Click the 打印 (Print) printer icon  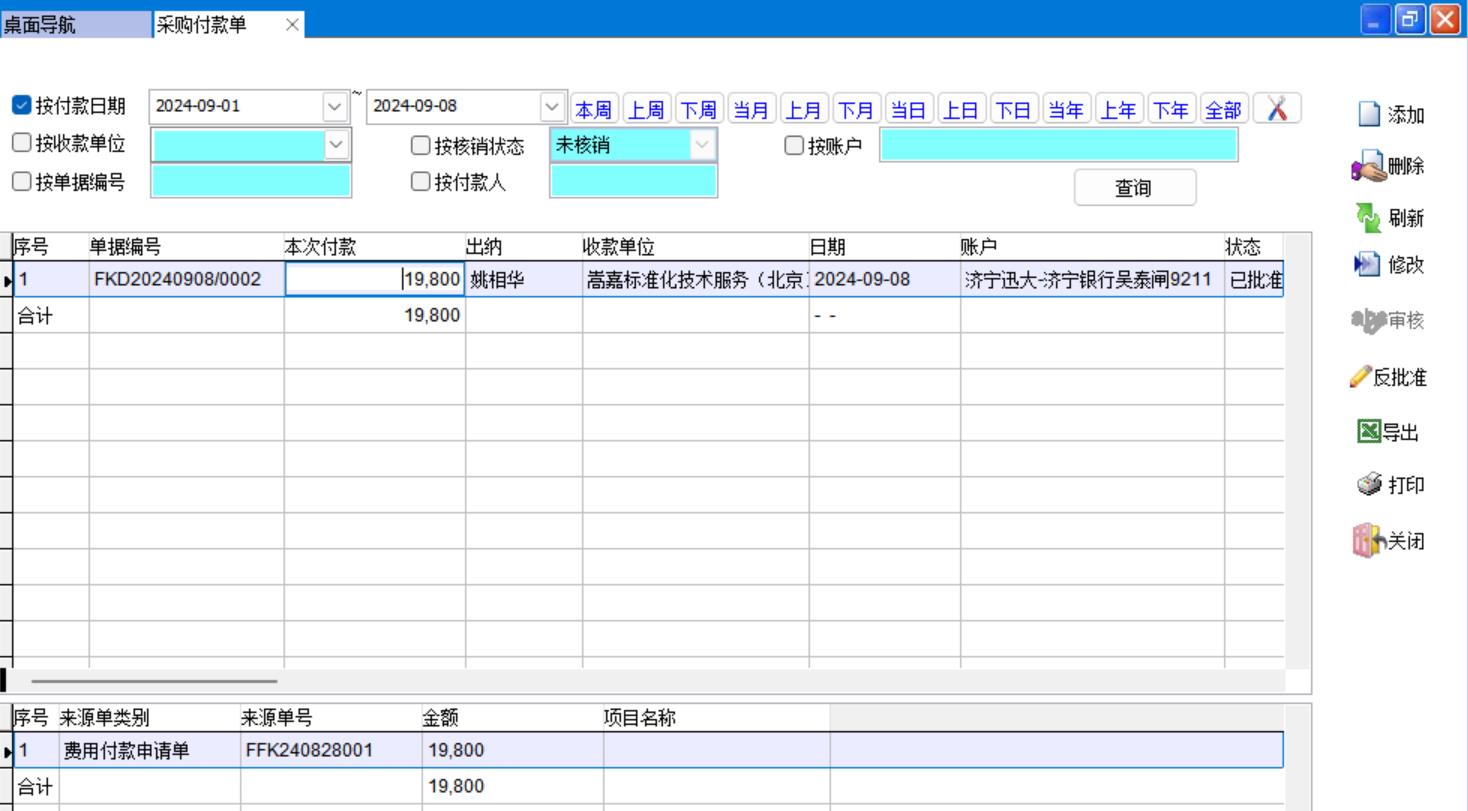tap(1369, 485)
